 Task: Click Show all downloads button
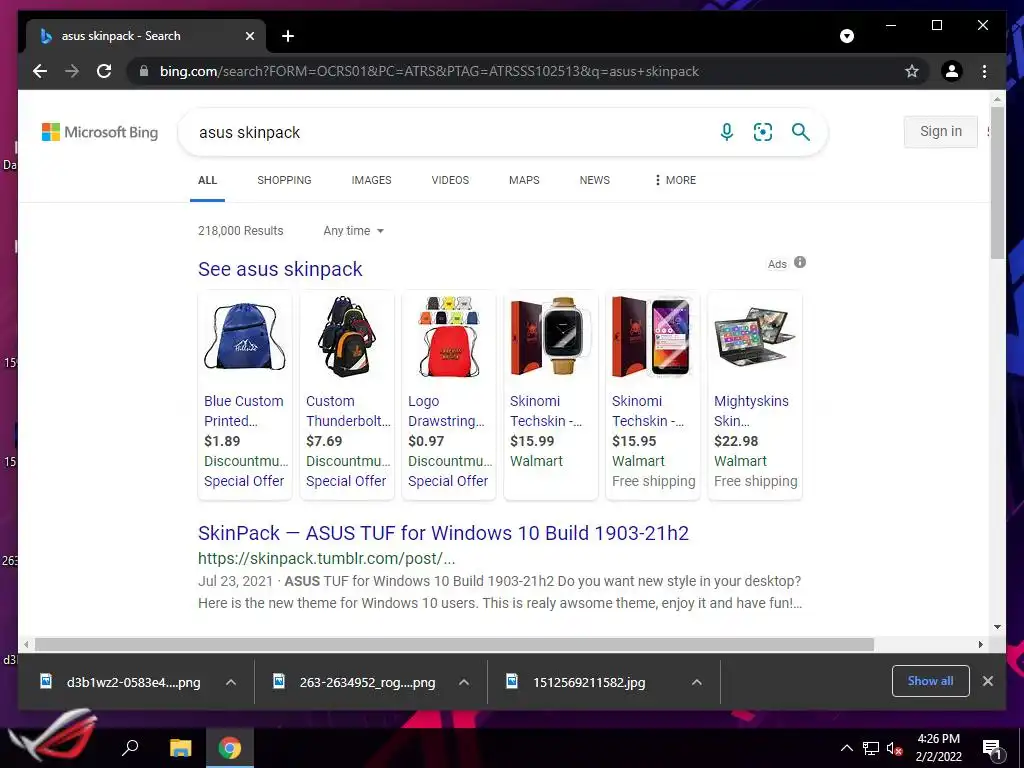coord(930,681)
